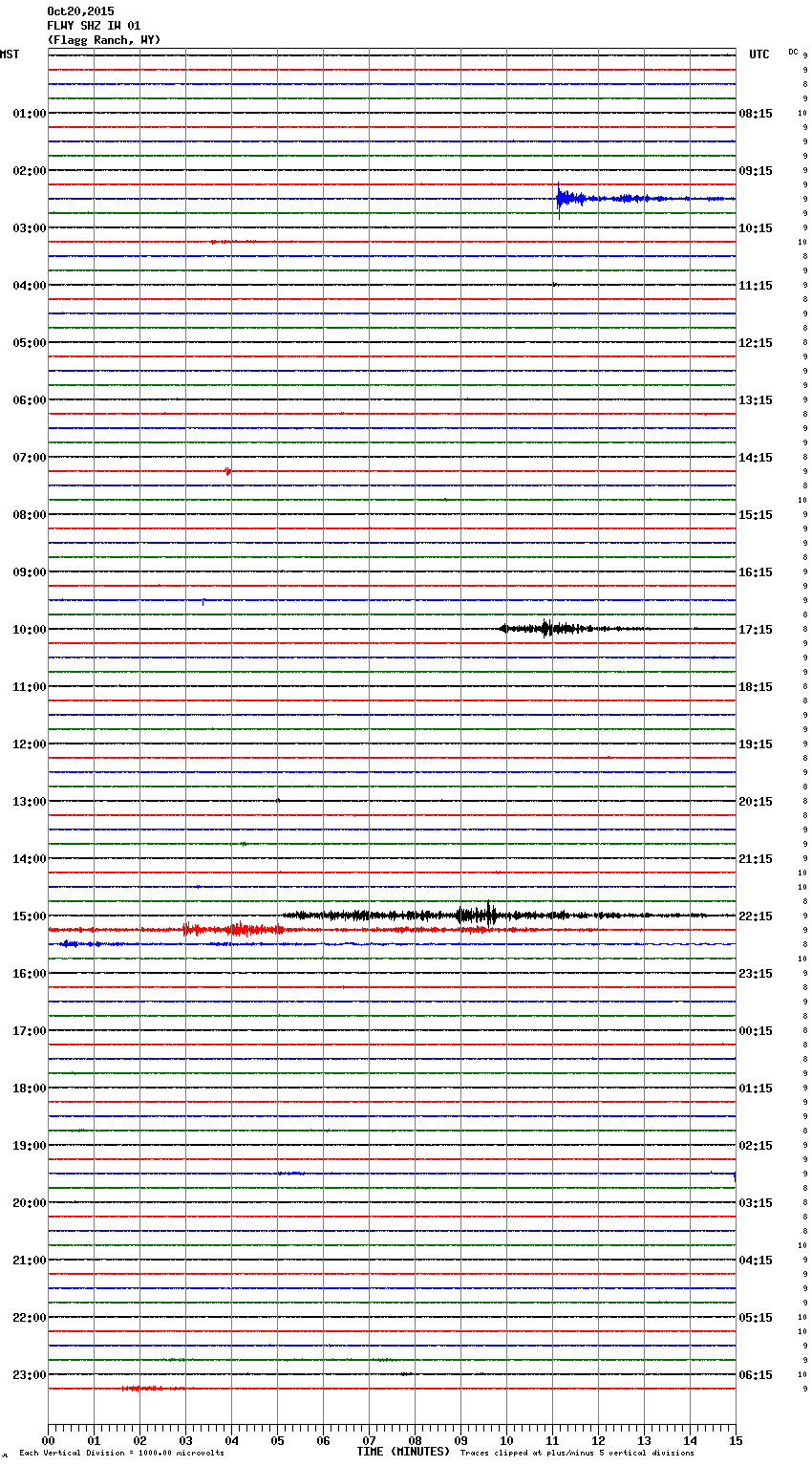Select the 15:00 MST time label
Image resolution: width=812 pixels, height=1466 pixels.
tap(29, 916)
